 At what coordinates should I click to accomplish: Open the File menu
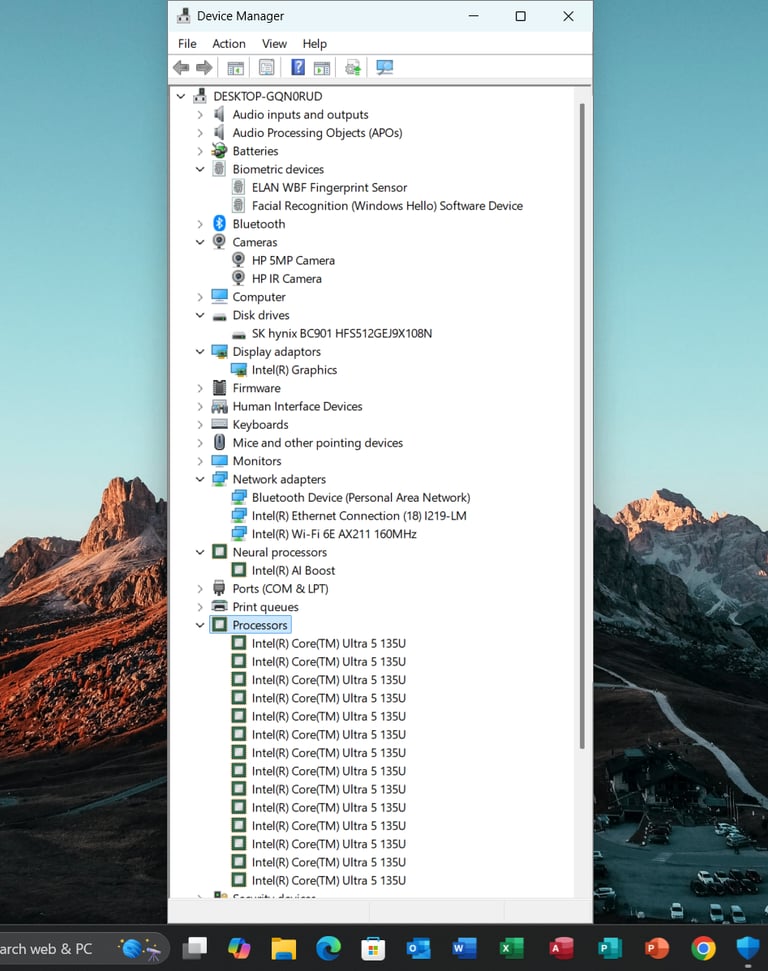pyautogui.click(x=187, y=44)
